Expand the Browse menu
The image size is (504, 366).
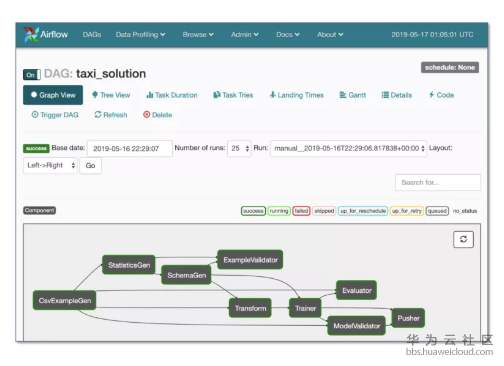pos(198,35)
